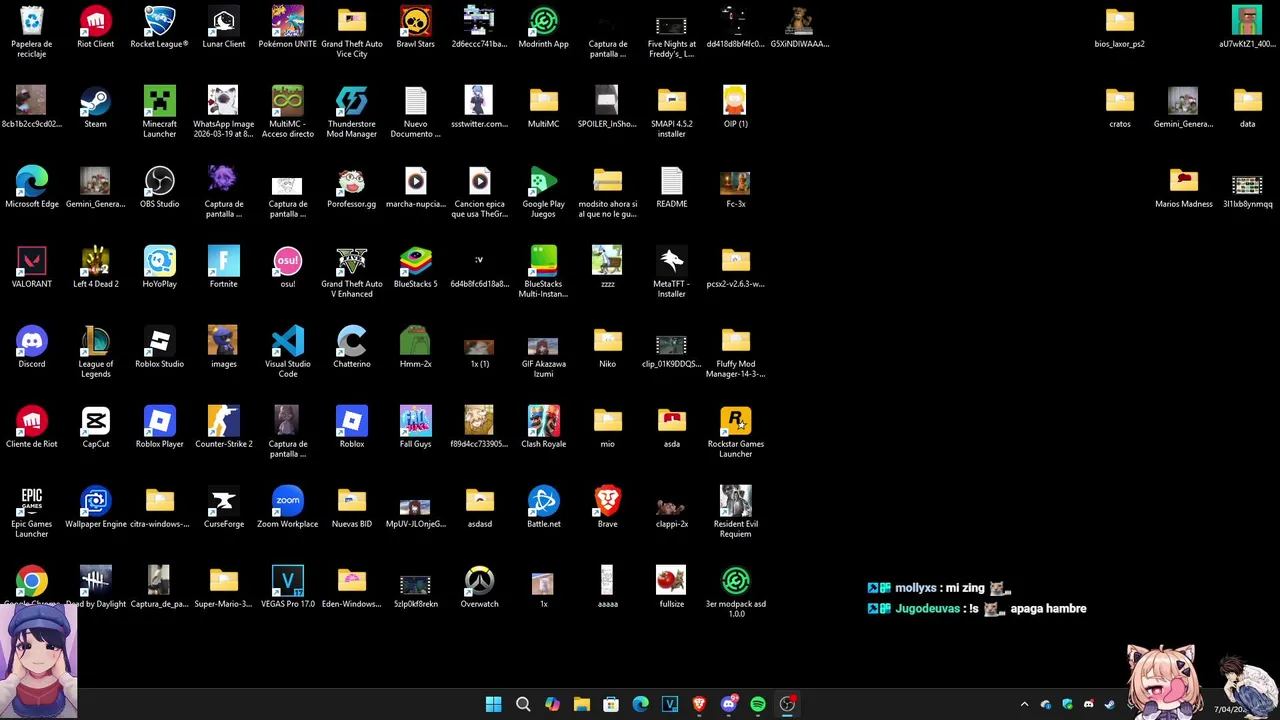This screenshot has height=720, width=1280.
Task: Launch League of Legends shortcut
Action: tap(95, 352)
